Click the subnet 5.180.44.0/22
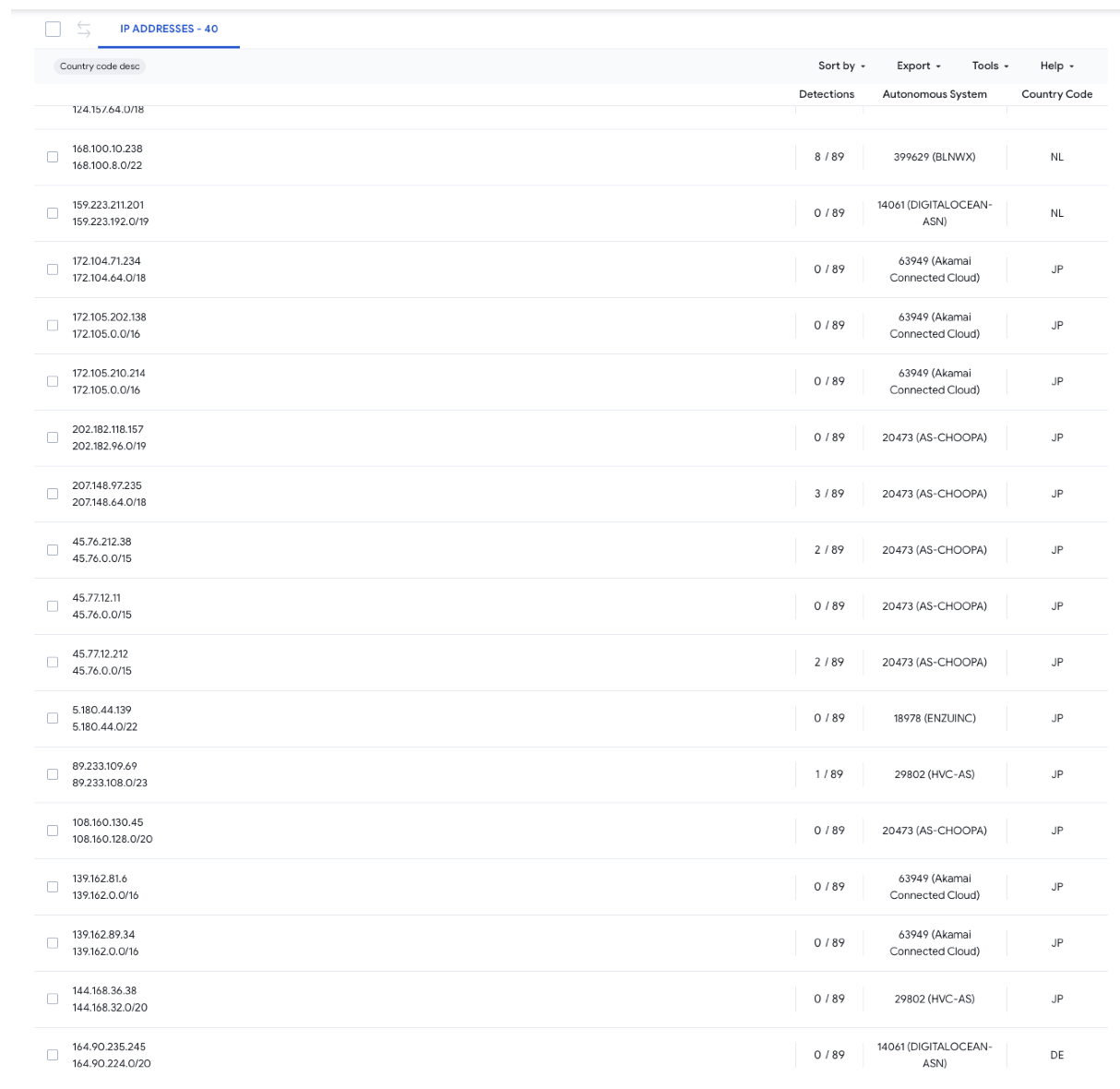The height and width of the screenshot is (1089, 1120). (104, 726)
